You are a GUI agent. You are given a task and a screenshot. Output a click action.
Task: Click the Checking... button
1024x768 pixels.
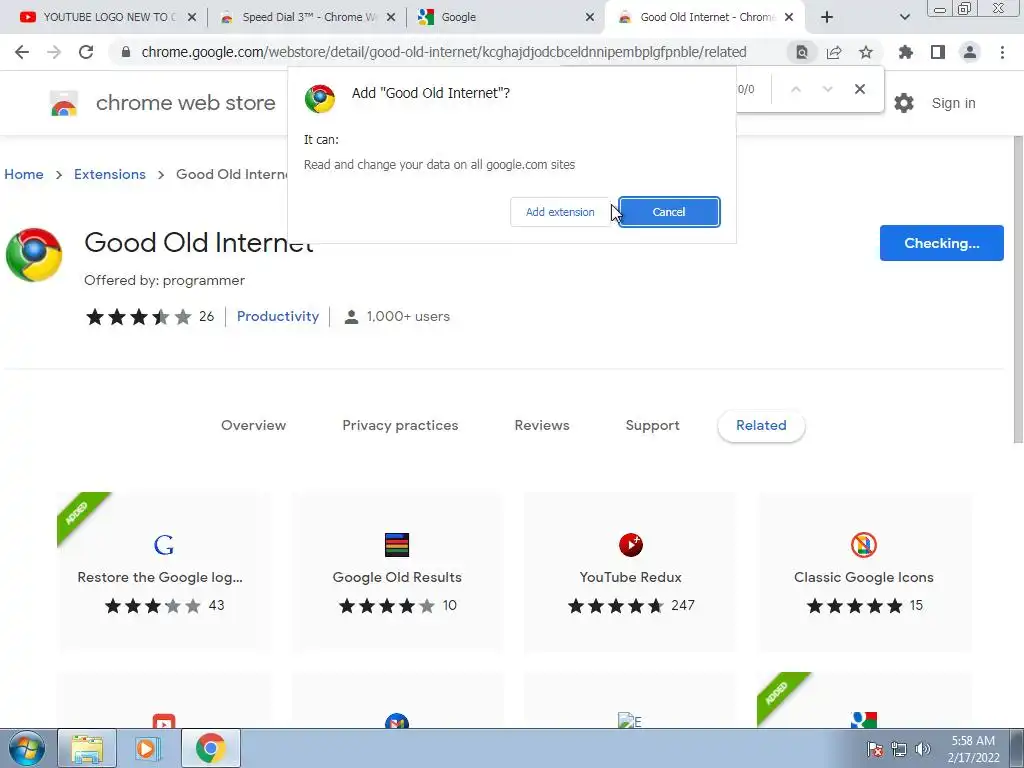[941, 243]
